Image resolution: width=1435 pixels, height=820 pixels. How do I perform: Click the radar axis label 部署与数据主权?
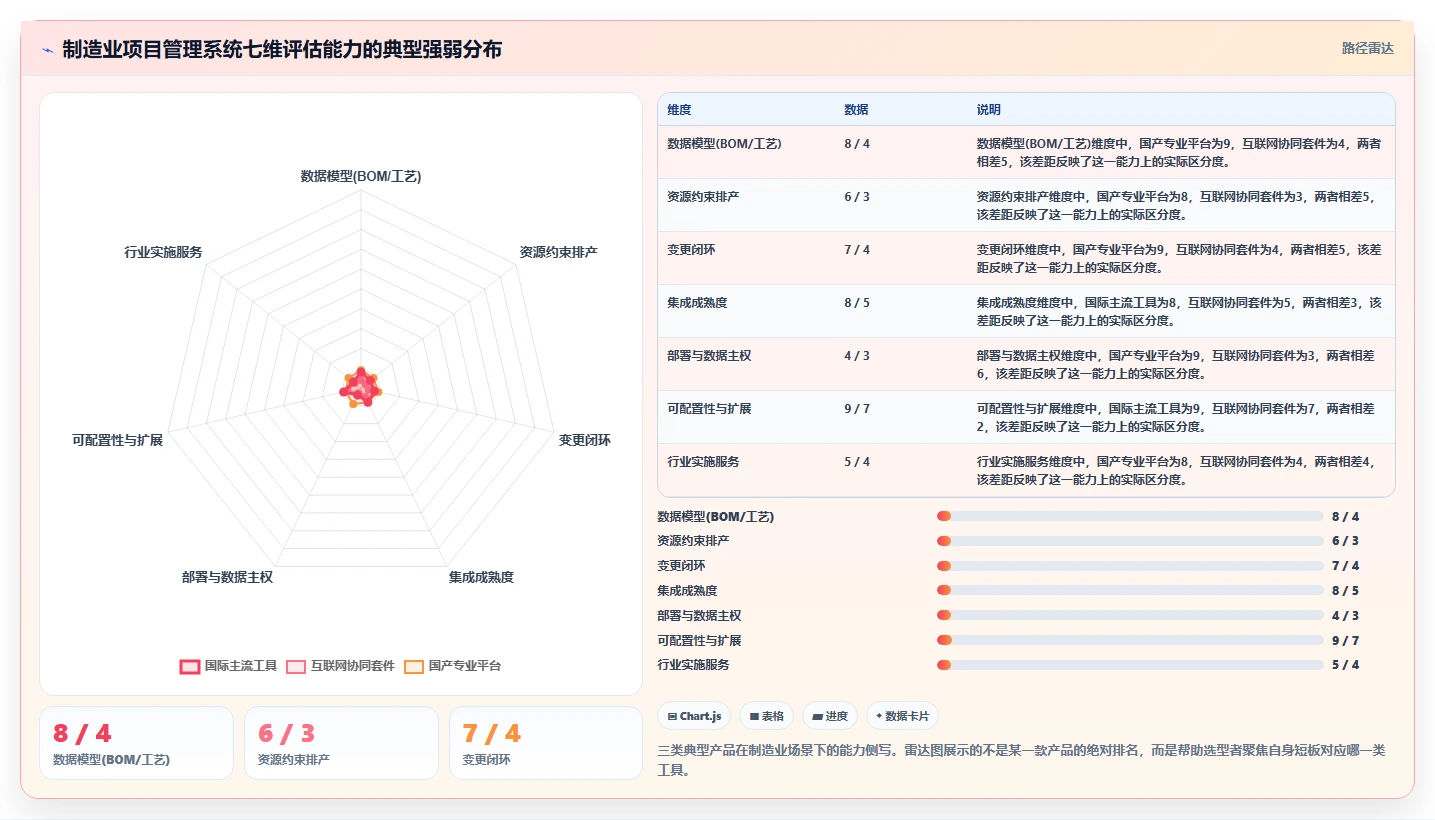(x=227, y=577)
